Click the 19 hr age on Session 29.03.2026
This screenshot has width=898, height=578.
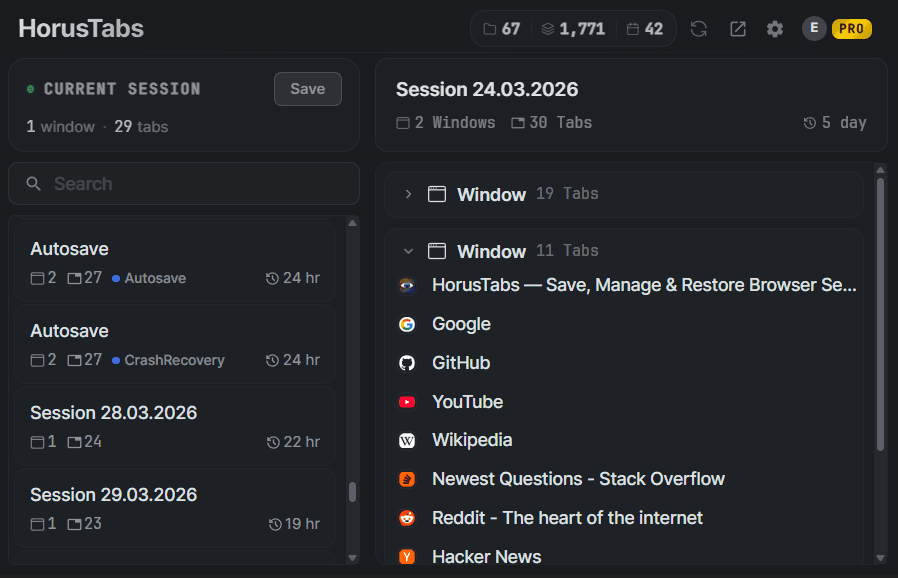[294, 524]
